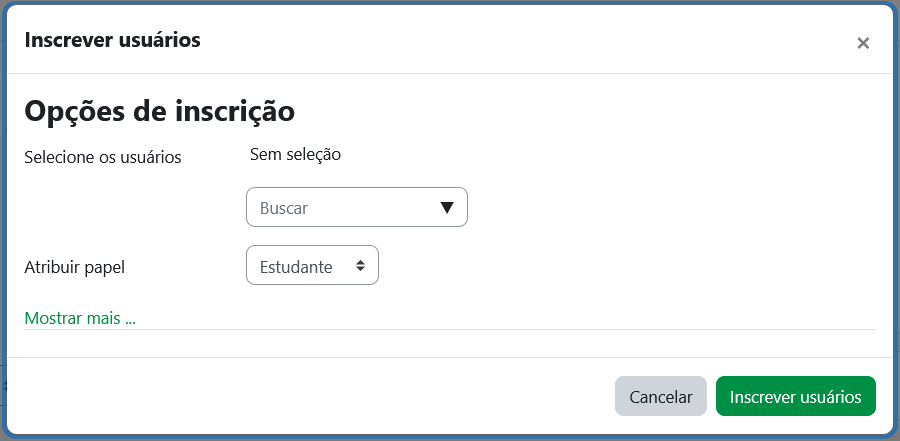The width and height of the screenshot is (900, 441).
Task: Dismiss dialog using the X icon
Action: point(863,43)
